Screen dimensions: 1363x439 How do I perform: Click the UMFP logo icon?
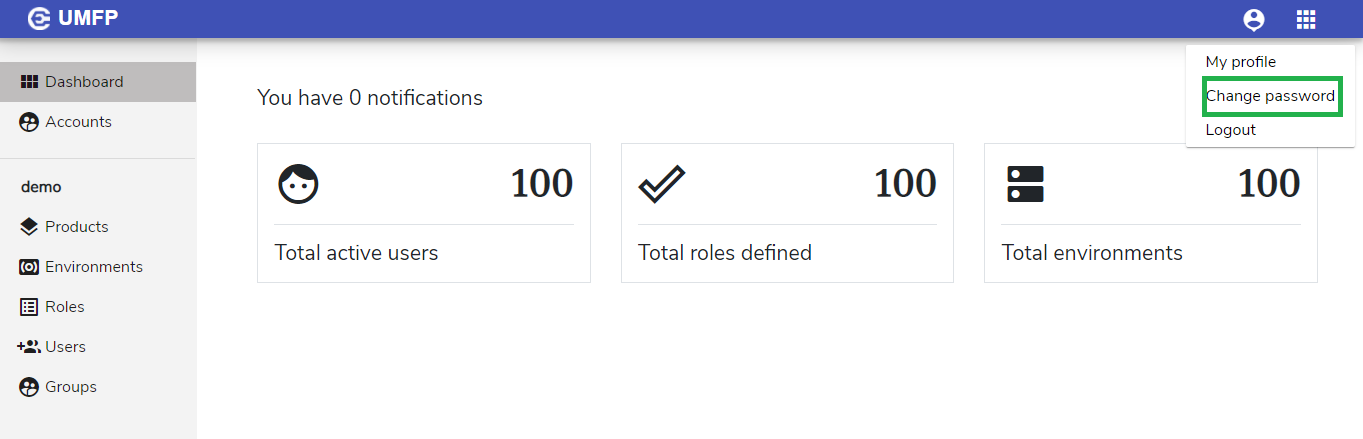[x=39, y=18]
